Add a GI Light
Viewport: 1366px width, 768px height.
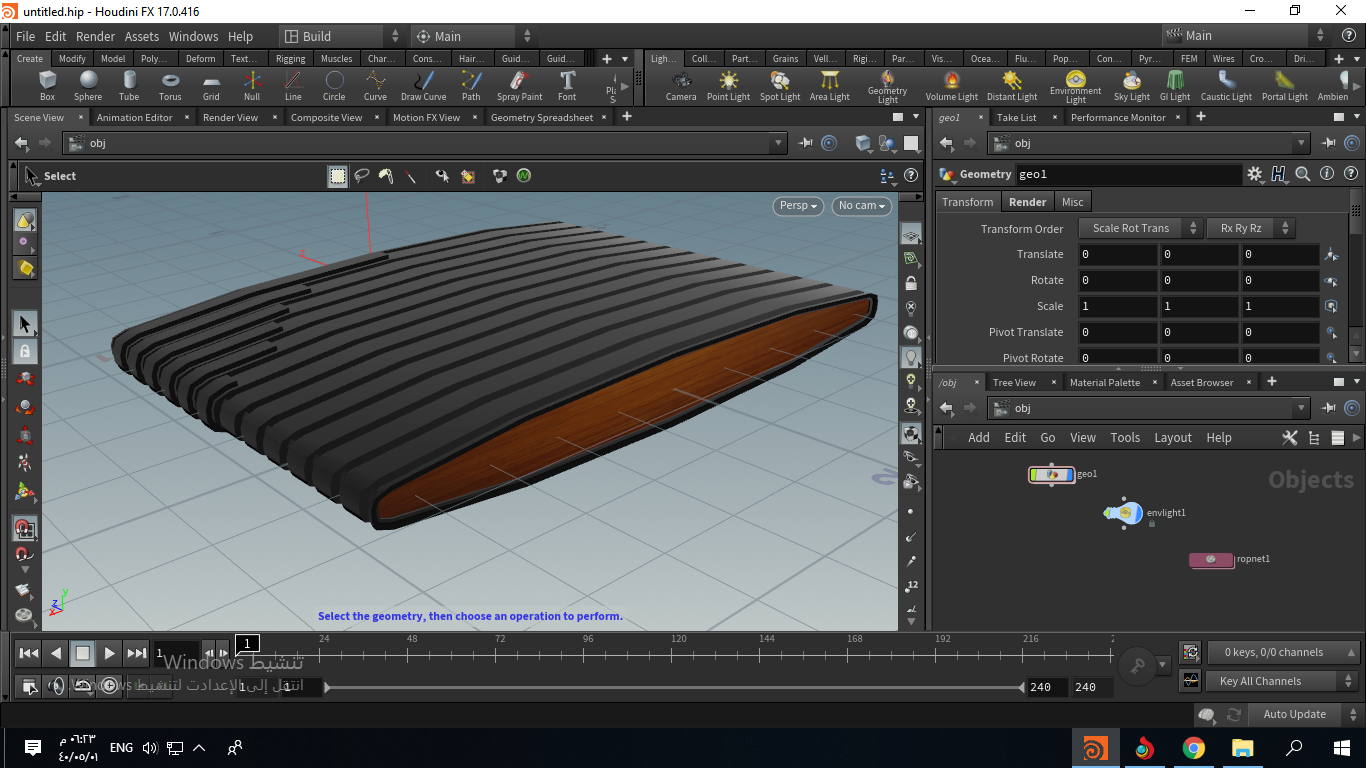(1175, 85)
